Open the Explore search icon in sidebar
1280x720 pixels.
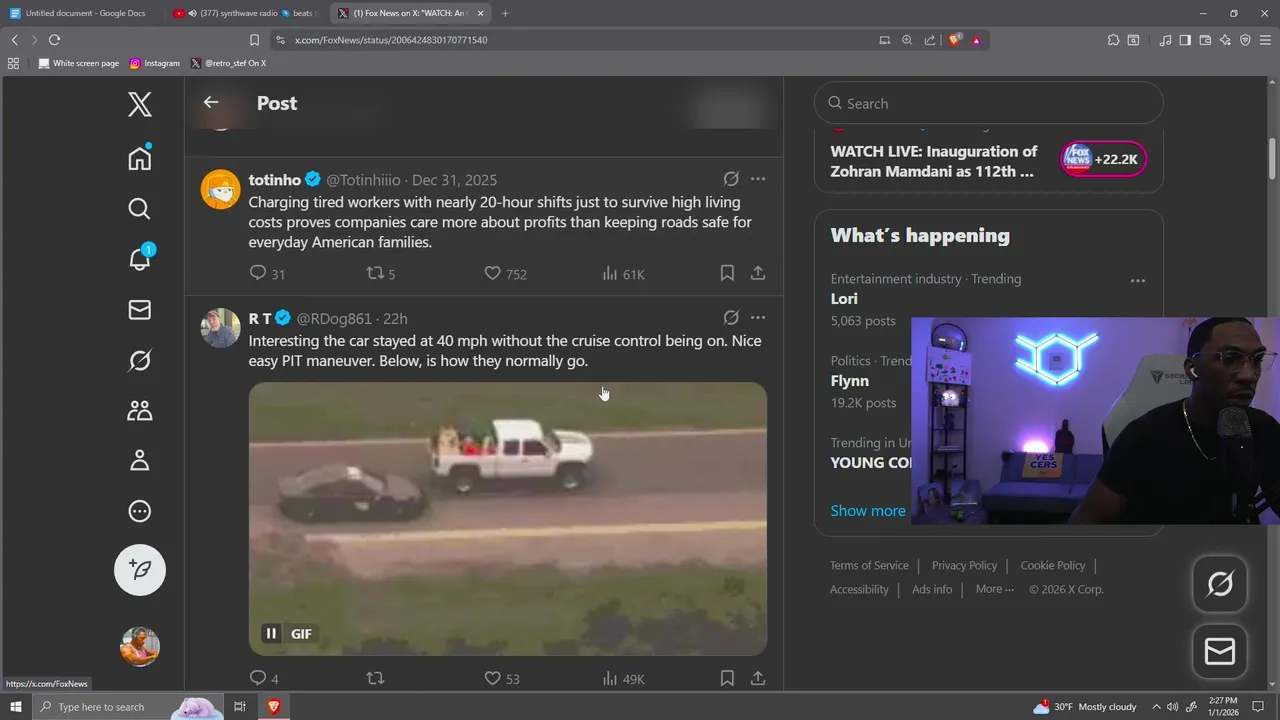tap(140, 208)
